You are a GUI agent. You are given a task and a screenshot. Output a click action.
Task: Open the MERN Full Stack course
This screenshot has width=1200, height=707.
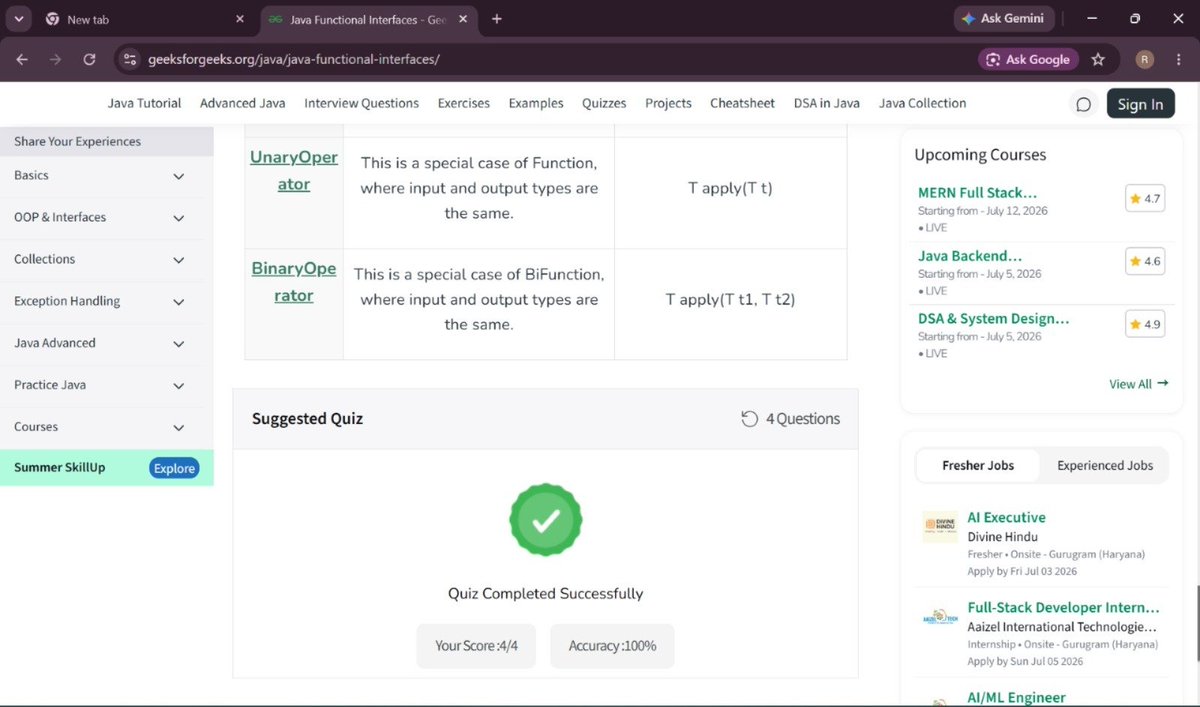tap(977, 193)
